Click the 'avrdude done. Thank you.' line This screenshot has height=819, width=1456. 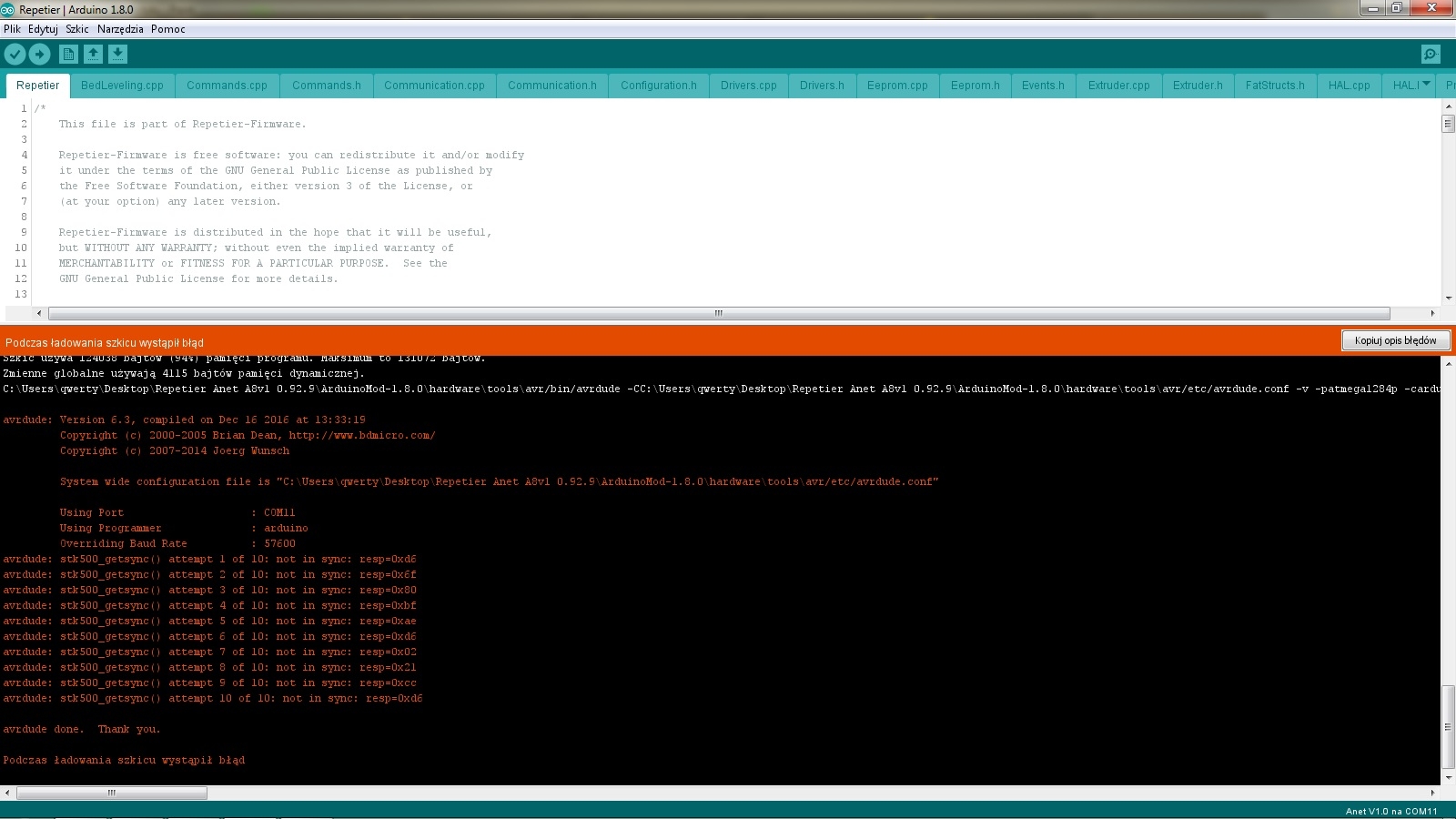pos(82,729)
